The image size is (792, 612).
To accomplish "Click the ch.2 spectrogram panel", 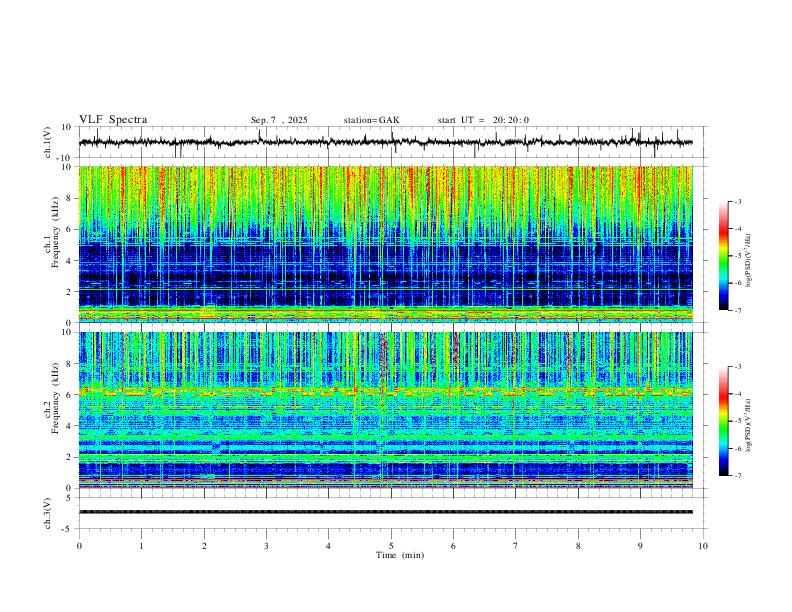I will point(386,410).
